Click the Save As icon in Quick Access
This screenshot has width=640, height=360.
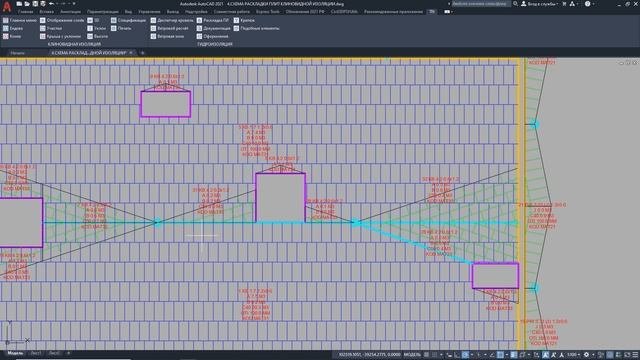[x=43, y=4]
